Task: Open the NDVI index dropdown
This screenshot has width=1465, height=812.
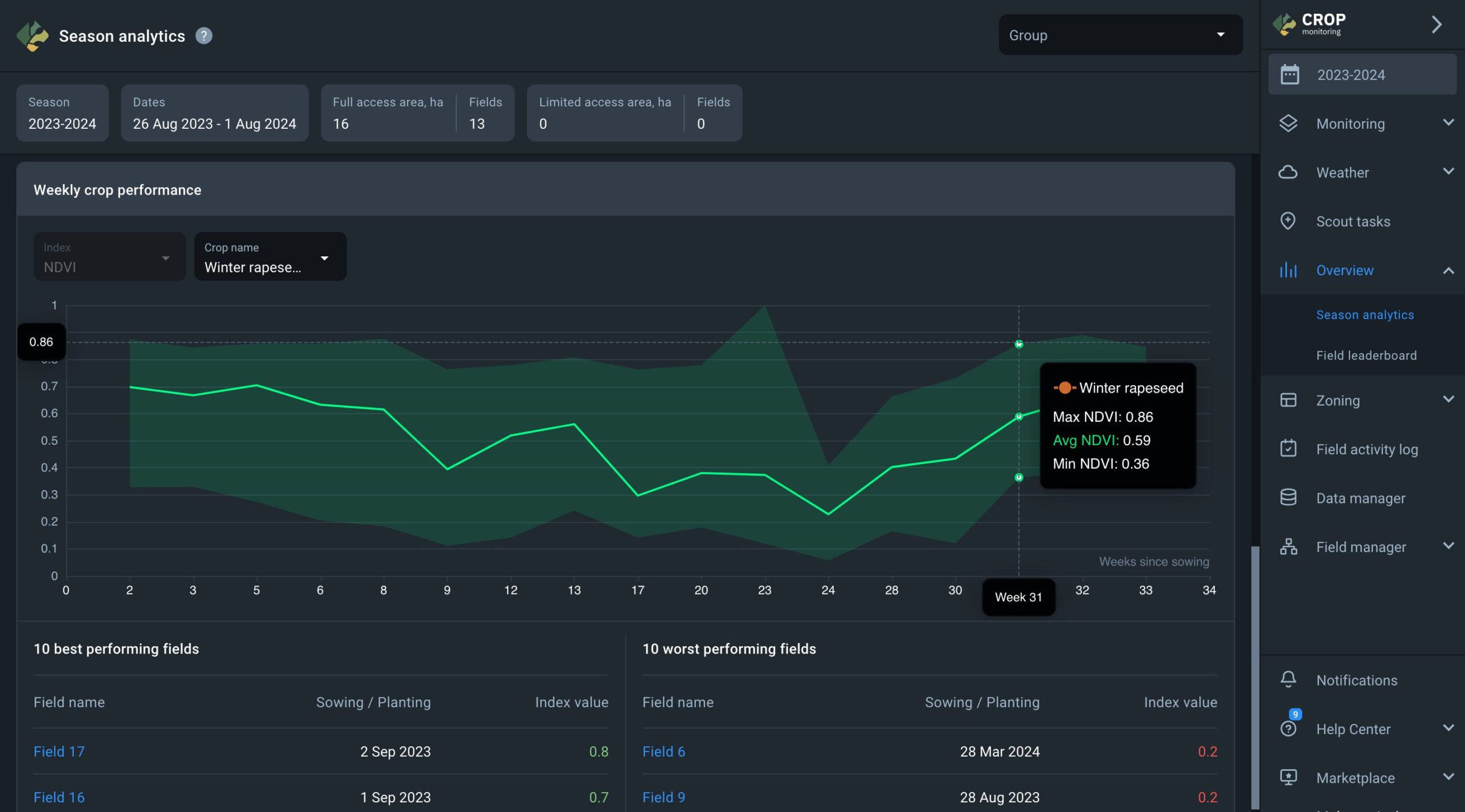Action: (109, 257)
